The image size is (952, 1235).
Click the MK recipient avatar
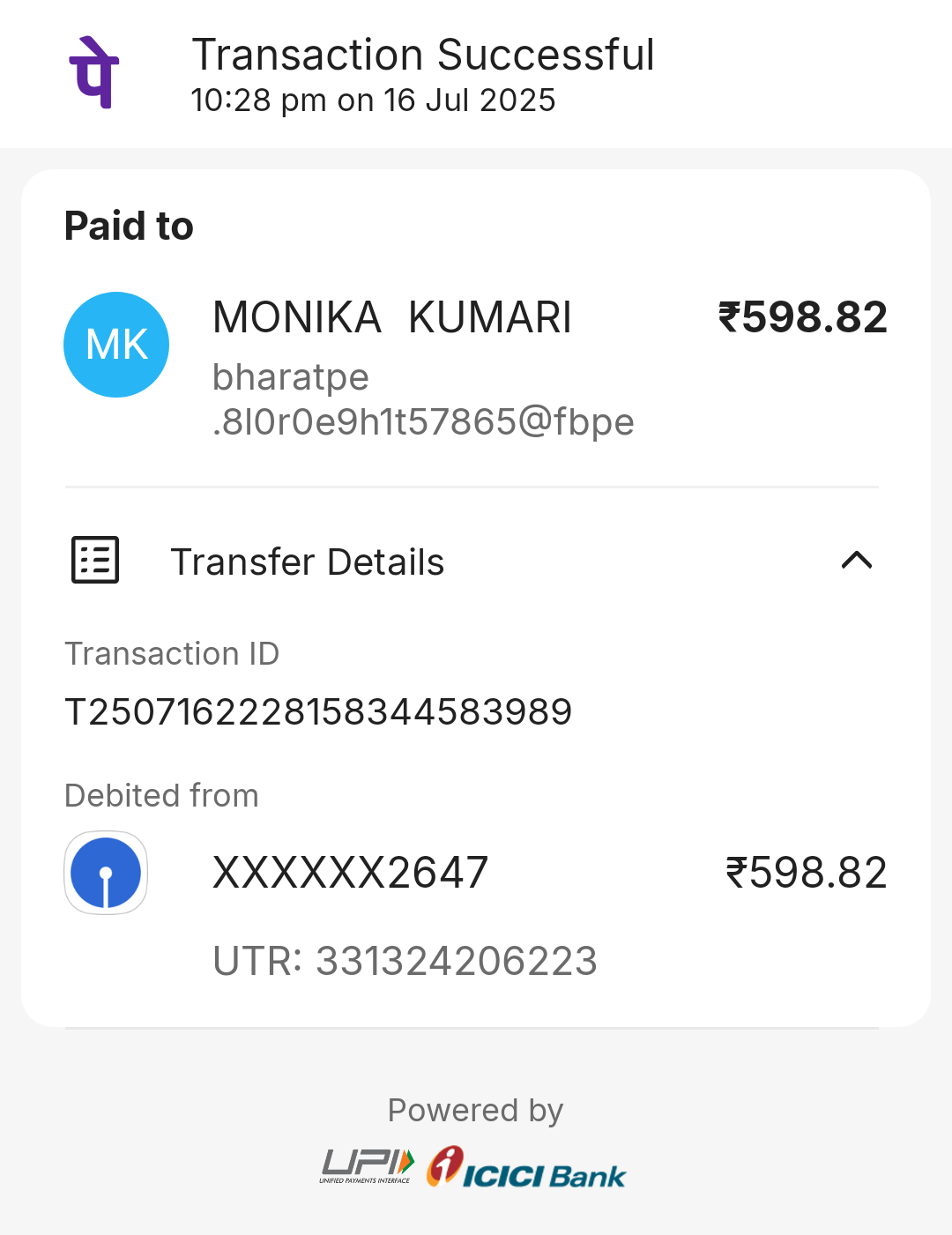[116, 345]
